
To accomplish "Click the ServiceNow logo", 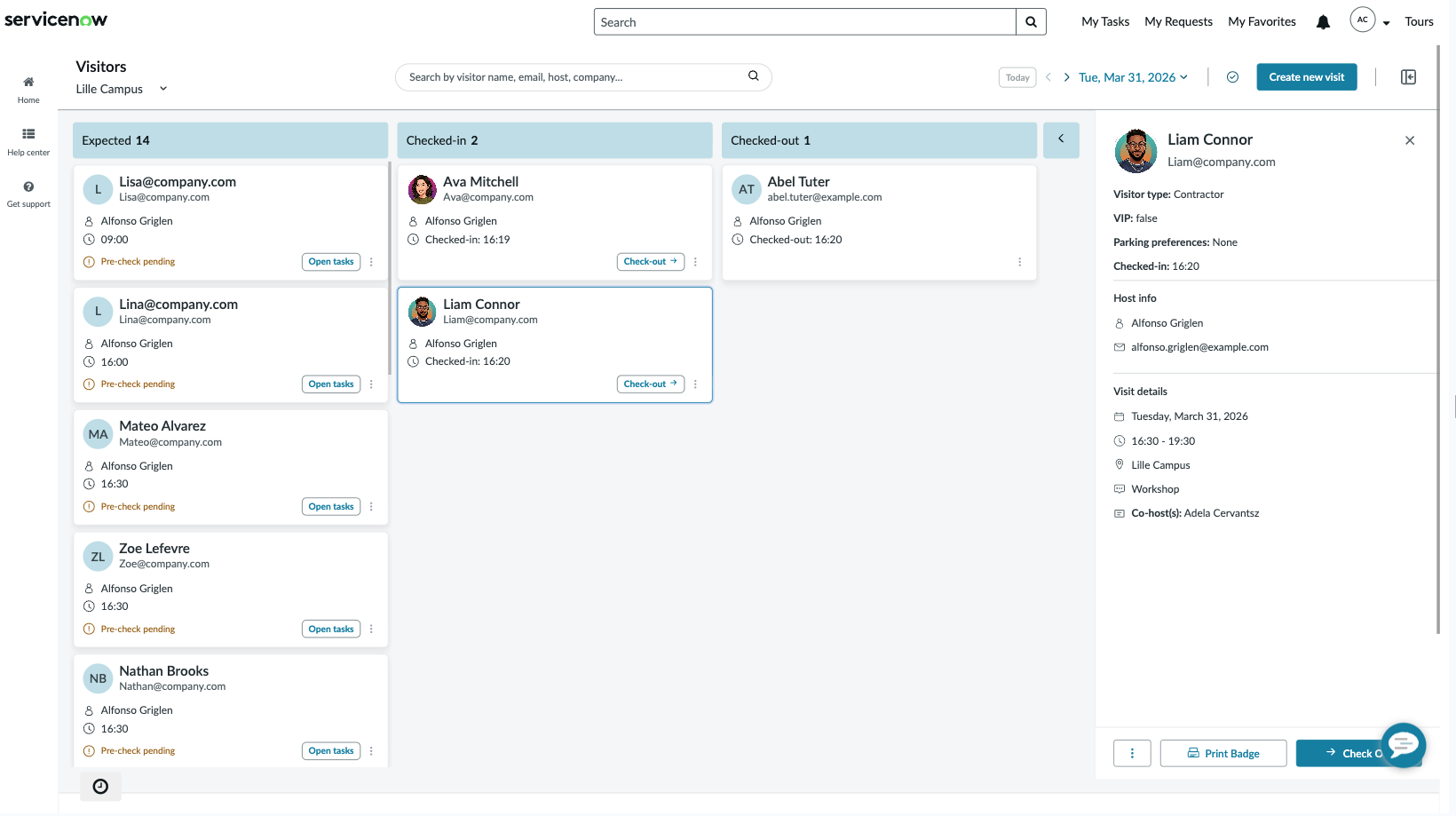I will [56, 20].
